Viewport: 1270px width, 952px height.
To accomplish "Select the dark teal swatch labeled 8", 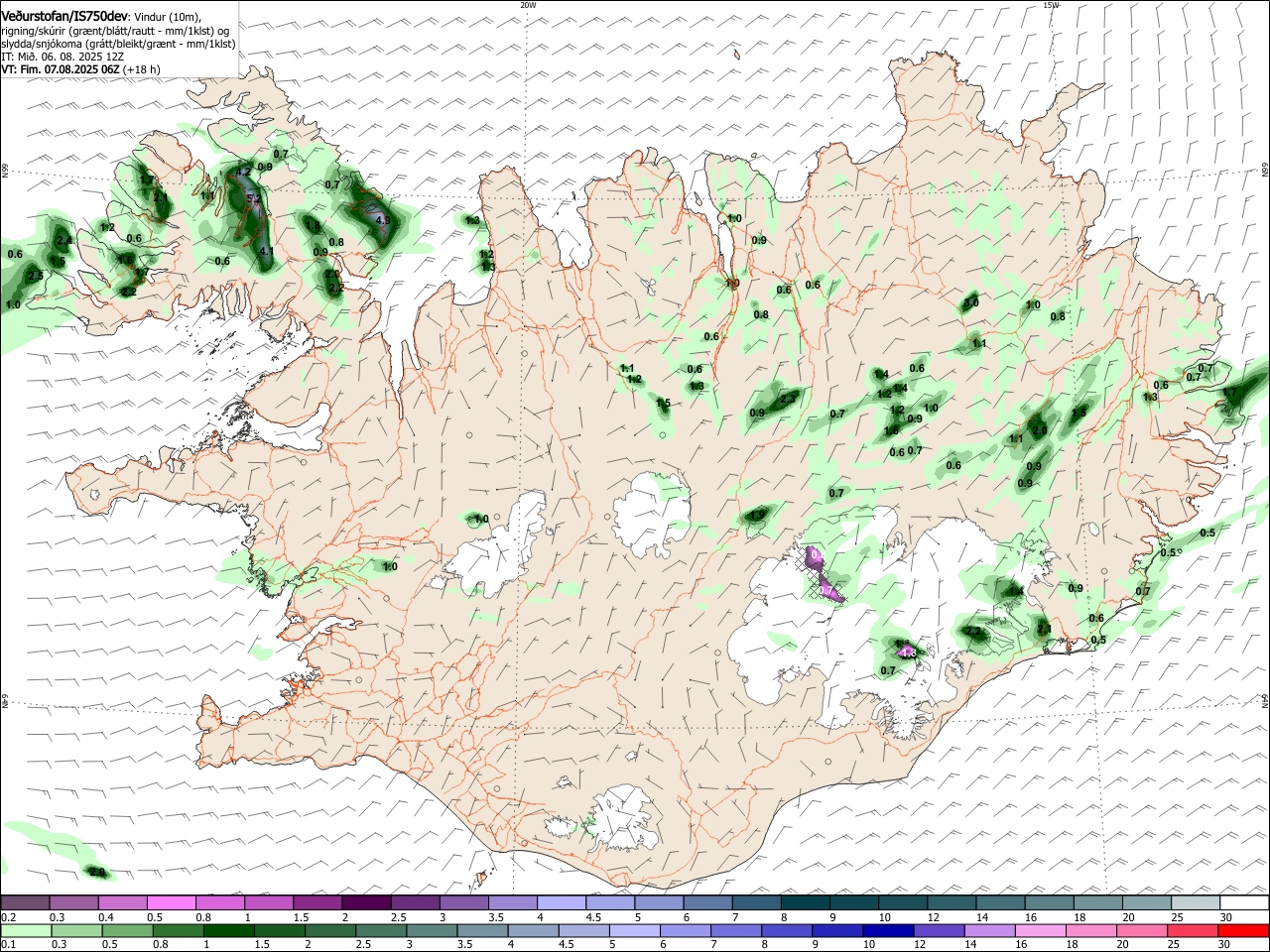I will (x=806, y=903).
